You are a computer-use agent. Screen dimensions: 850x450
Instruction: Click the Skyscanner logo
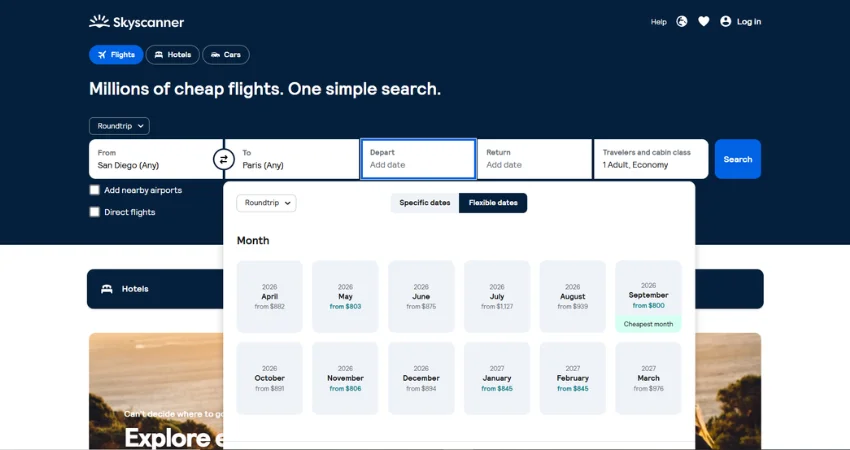point(137,22)
